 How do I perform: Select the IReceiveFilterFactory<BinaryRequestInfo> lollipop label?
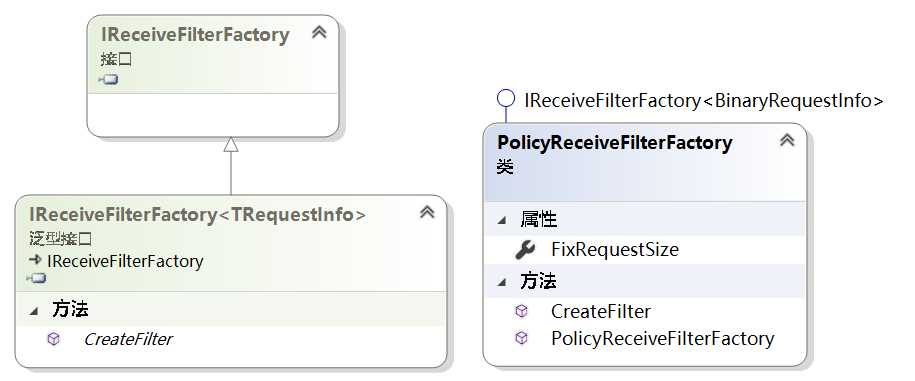point(704,100)
